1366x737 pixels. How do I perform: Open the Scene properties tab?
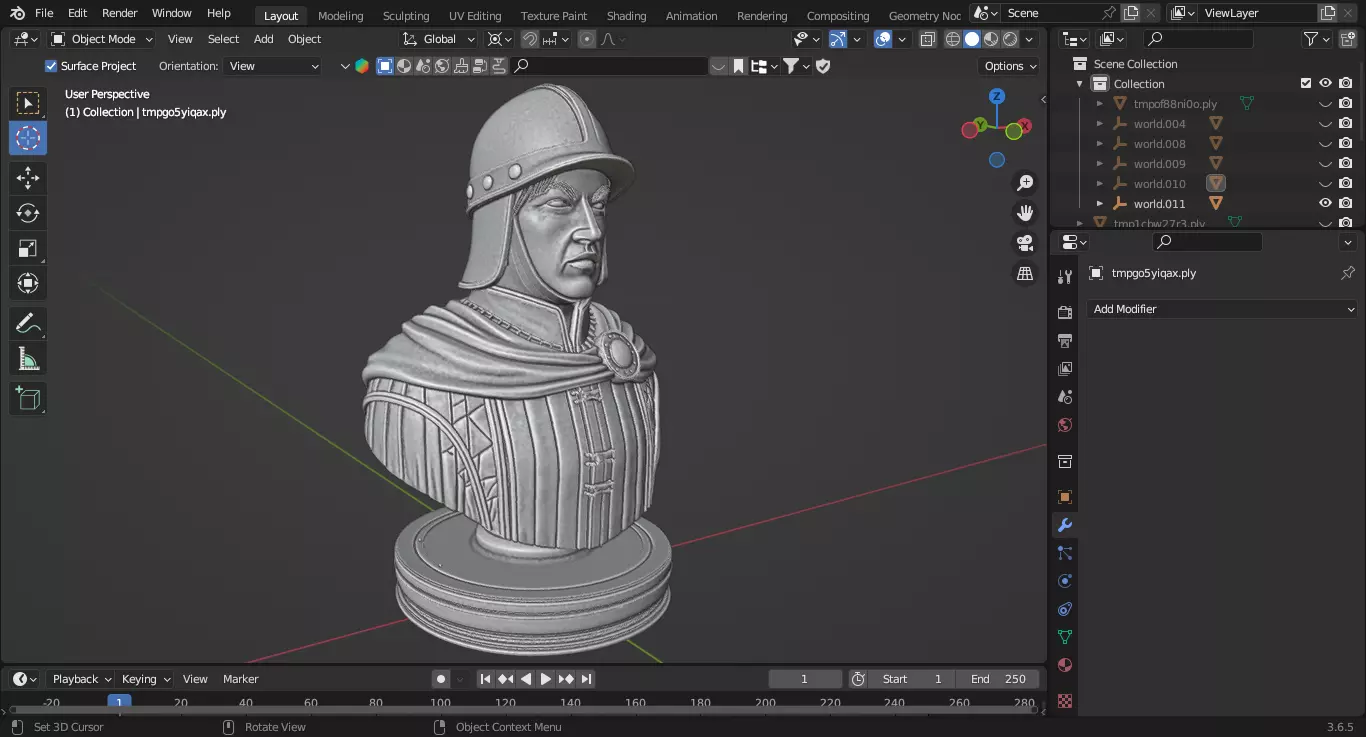[x=1065, y=397]
